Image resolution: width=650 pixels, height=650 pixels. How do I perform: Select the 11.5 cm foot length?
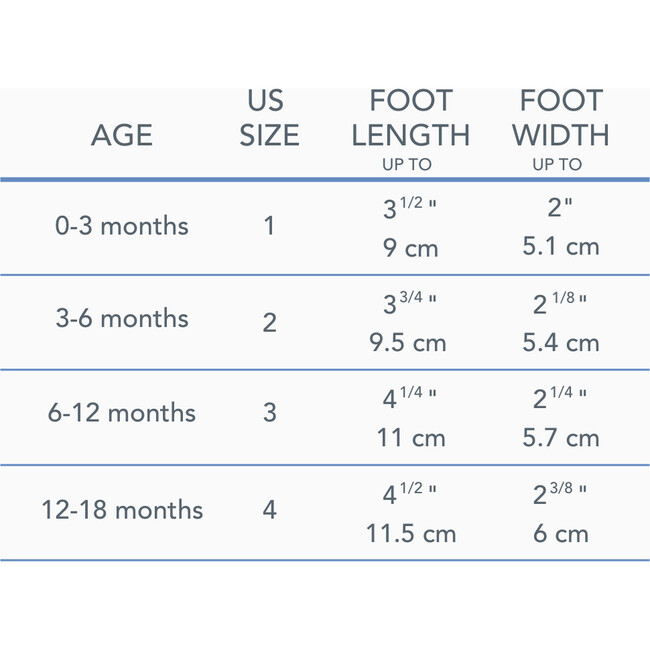[x=410, y=534]
